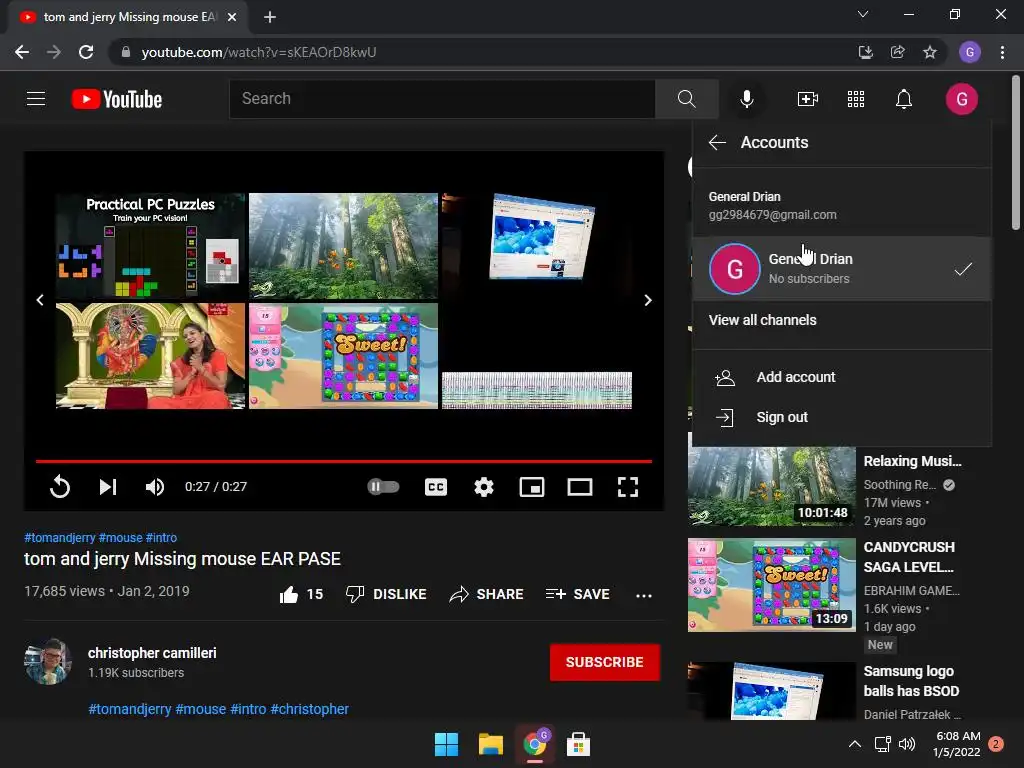Click the #tomandjerry hashtag above the title
1024x768 pixels.
point(60,537)
